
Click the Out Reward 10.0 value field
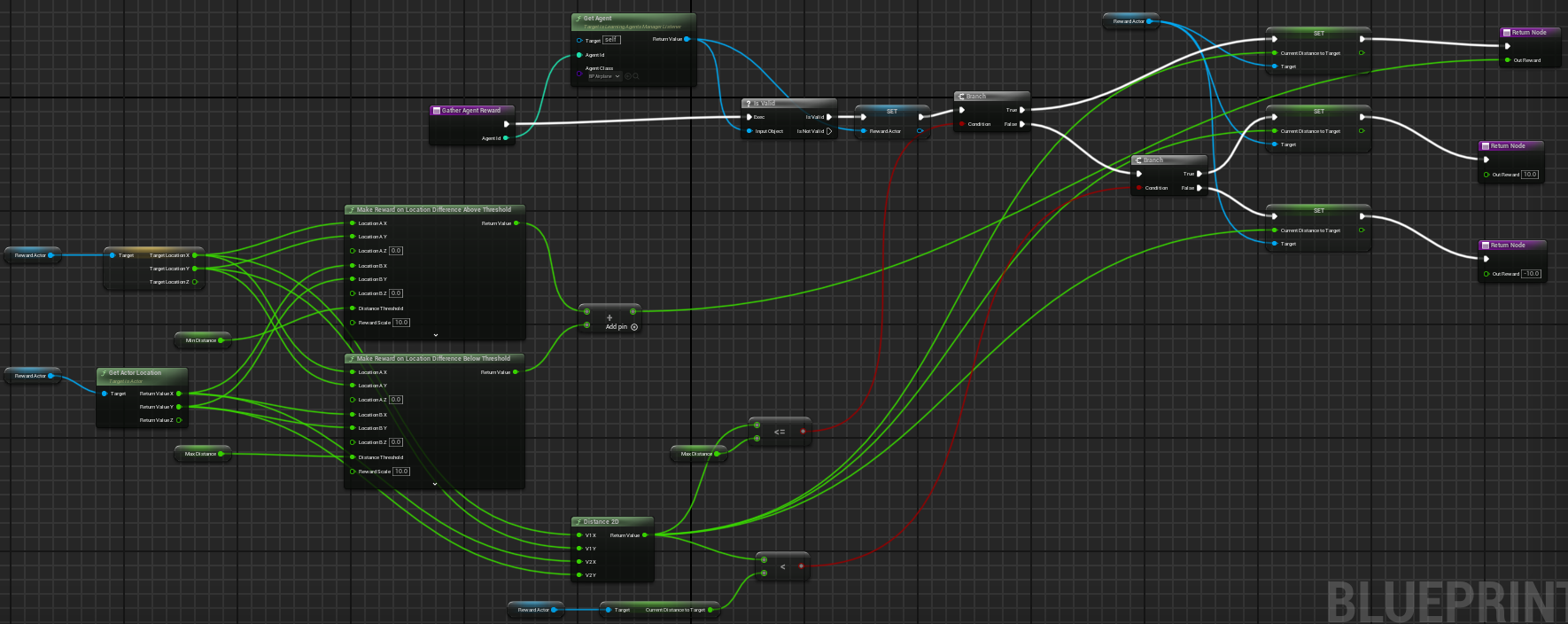1530,175
